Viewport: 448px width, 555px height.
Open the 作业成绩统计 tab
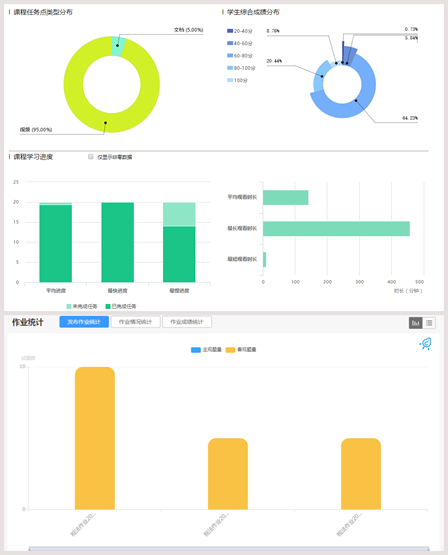(187, 322)
